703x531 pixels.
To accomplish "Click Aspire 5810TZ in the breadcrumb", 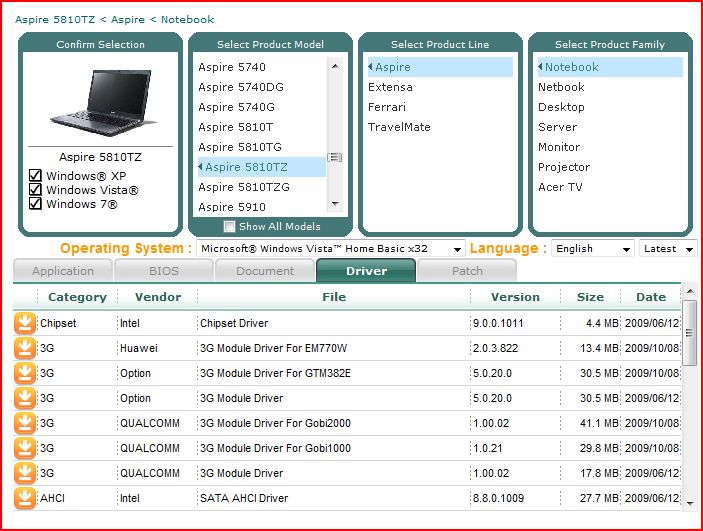I will coord(55,20).
